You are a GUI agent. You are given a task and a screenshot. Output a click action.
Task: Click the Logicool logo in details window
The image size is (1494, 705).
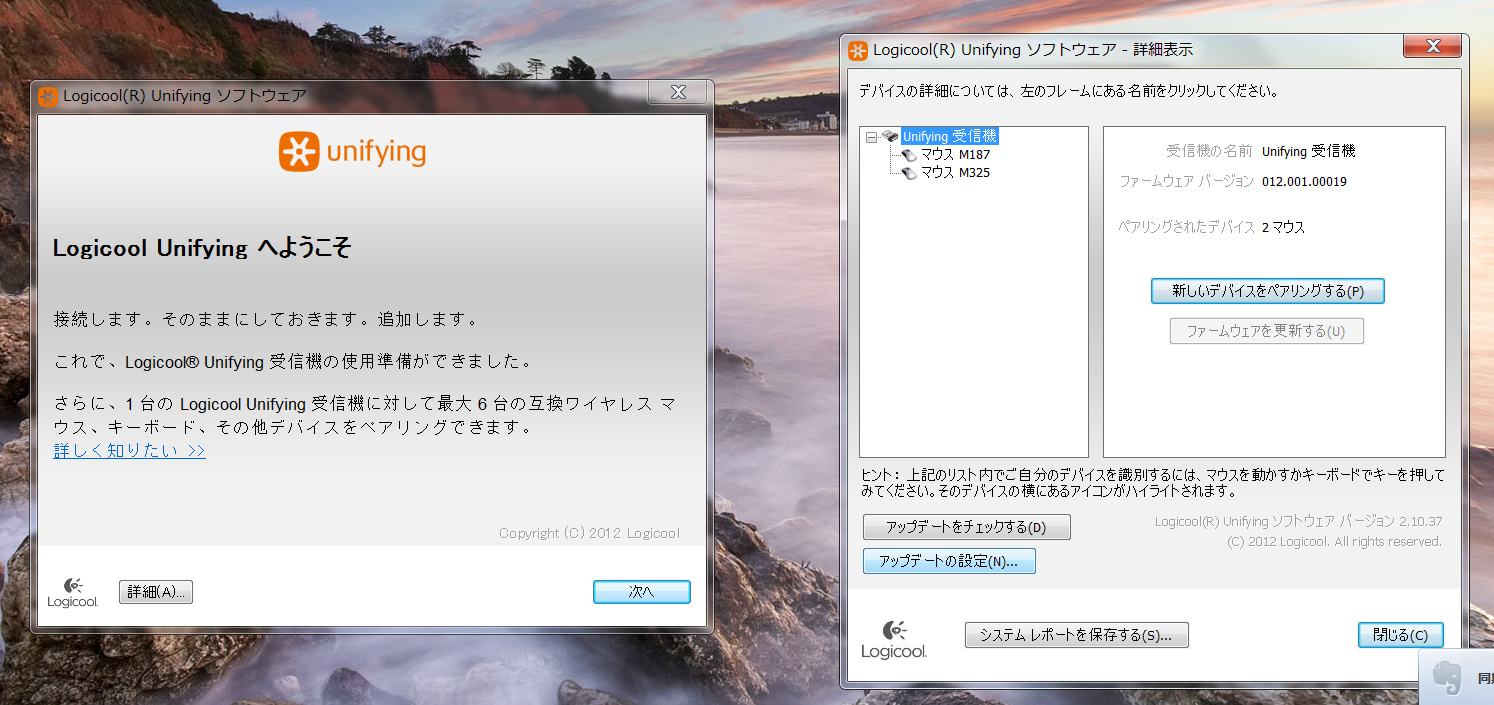[894, 638]
